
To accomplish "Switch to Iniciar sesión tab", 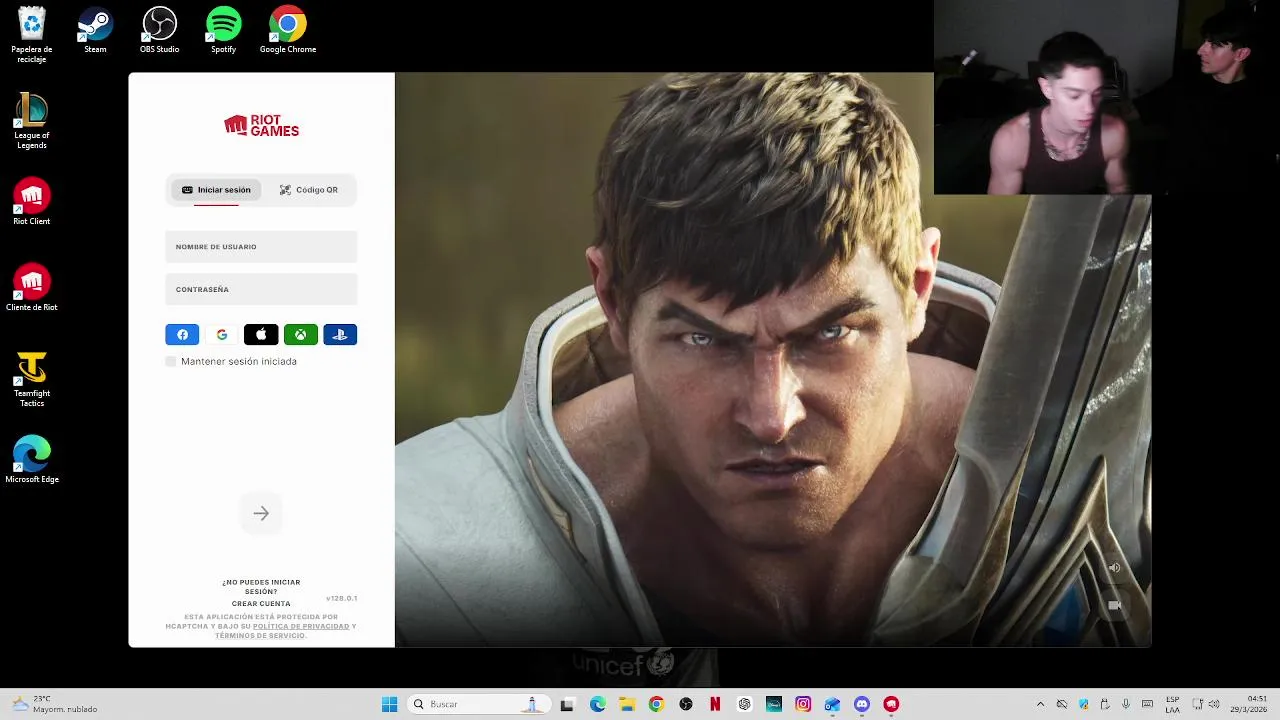I will pos(216,190).
